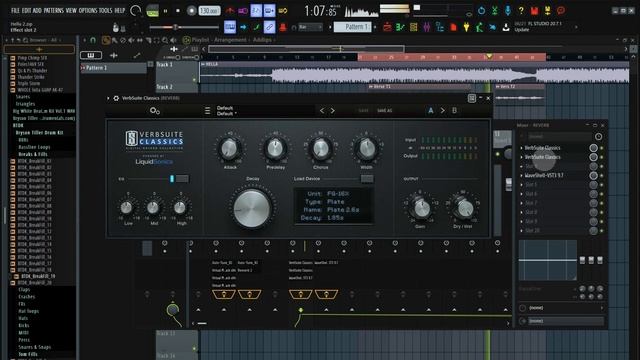Open the channel rack icon

tap(413, 27)
